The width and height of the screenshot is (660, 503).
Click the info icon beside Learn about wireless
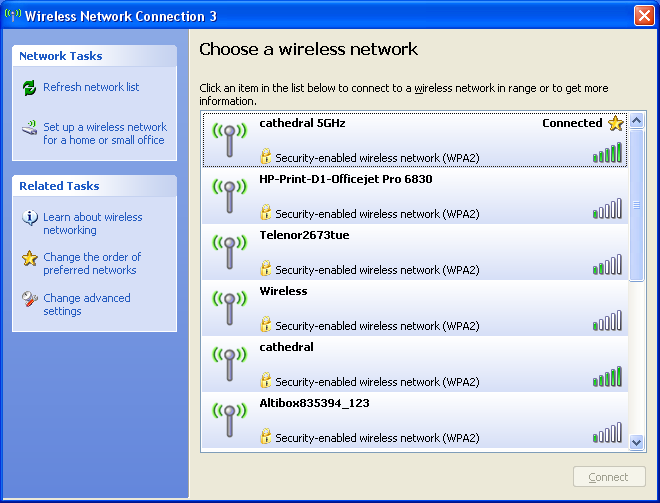(29, 218)
